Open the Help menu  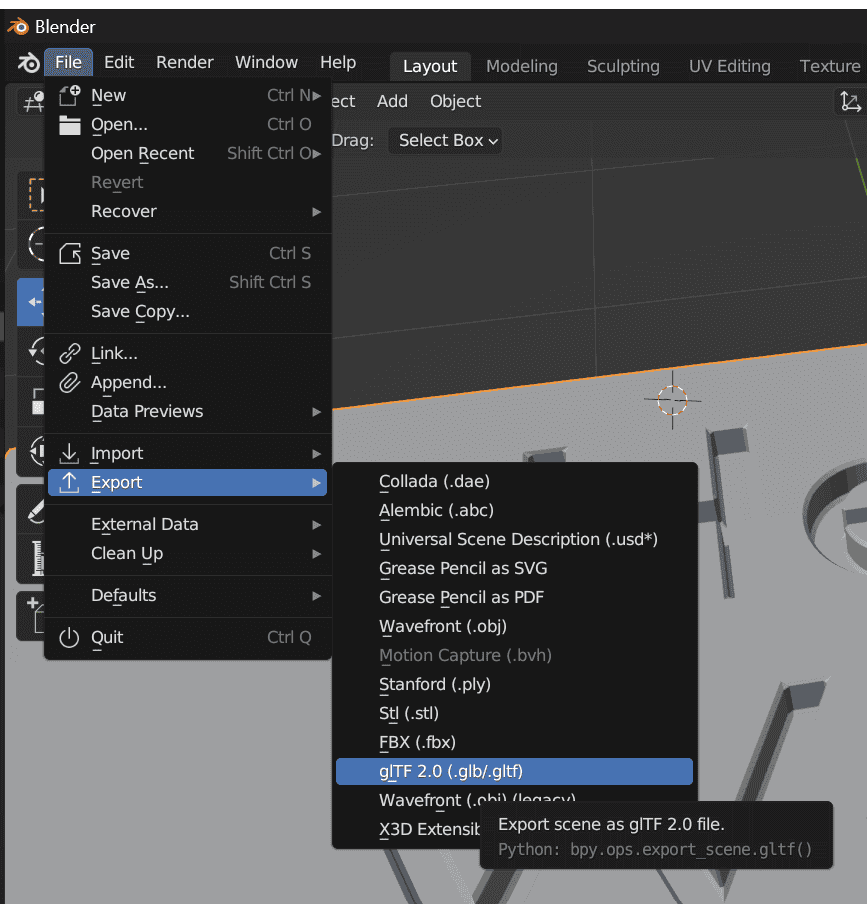click(x=338, y=62)
